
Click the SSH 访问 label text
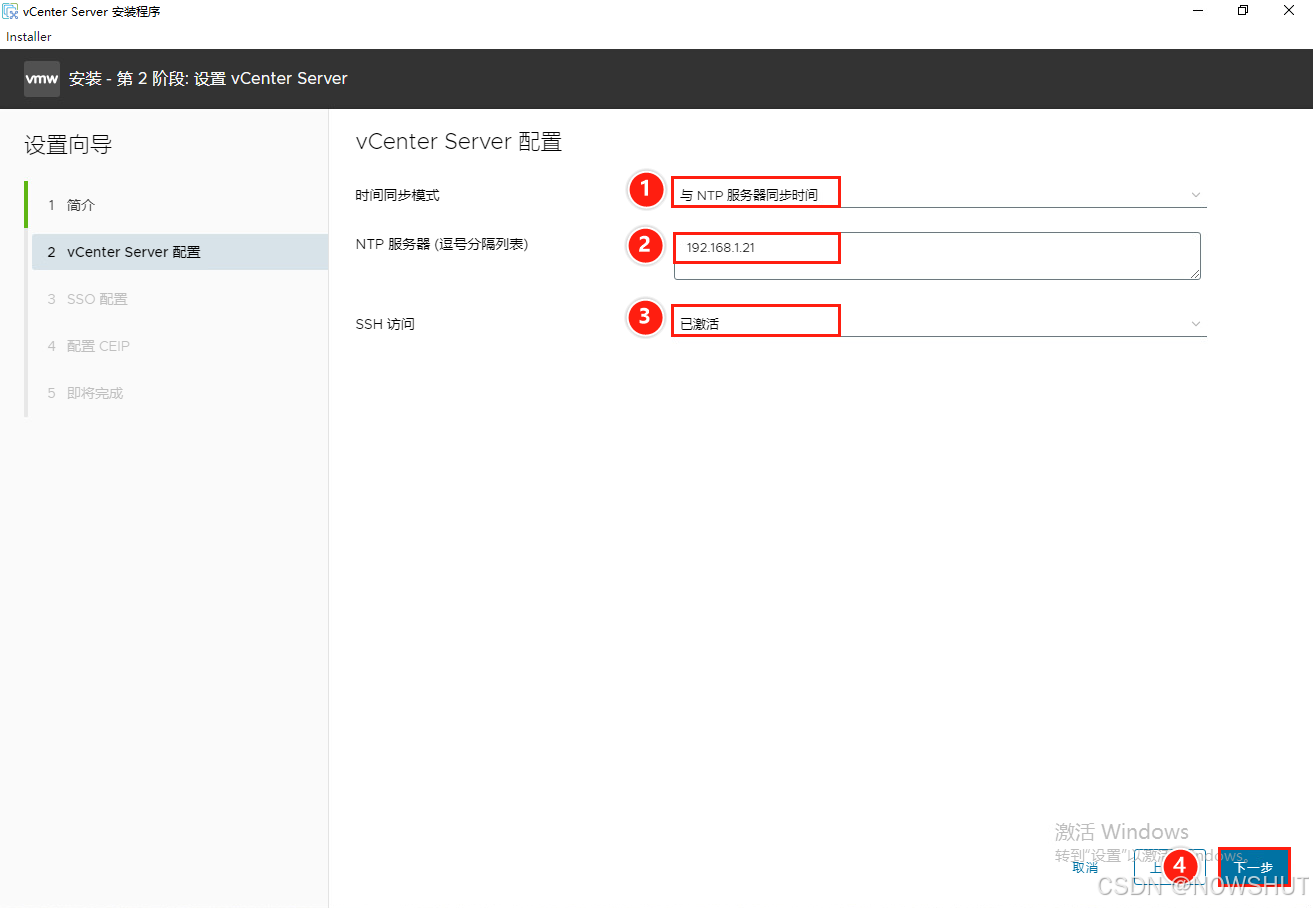point(385,324)
